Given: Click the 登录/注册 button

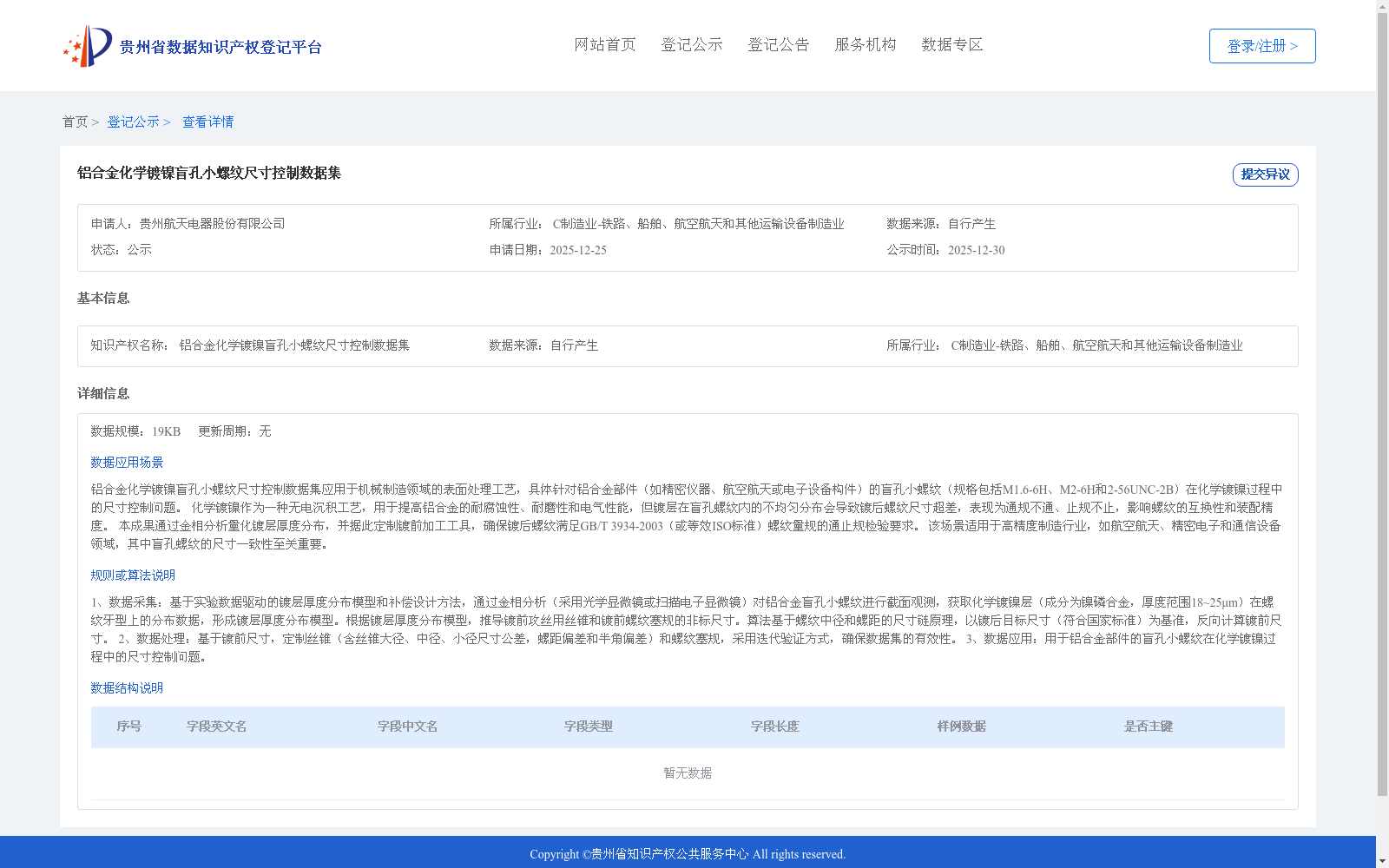Looking at the screenshot, I should [1262, 46].
